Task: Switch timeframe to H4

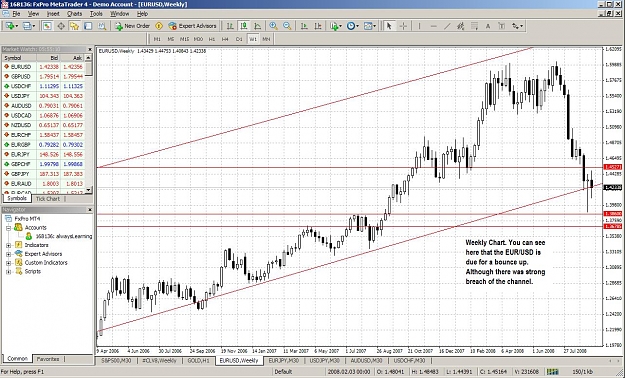Action: coord(225,39)
